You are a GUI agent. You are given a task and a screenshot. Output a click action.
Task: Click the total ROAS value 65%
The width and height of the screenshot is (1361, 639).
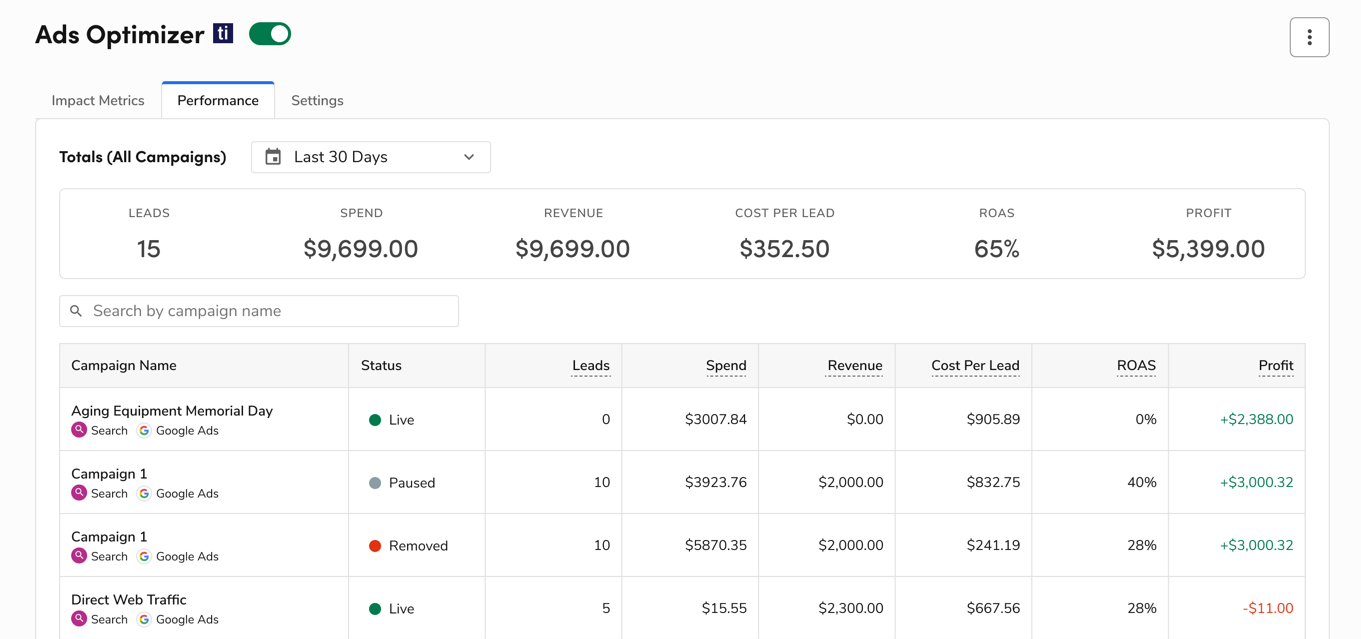[997, 249]
